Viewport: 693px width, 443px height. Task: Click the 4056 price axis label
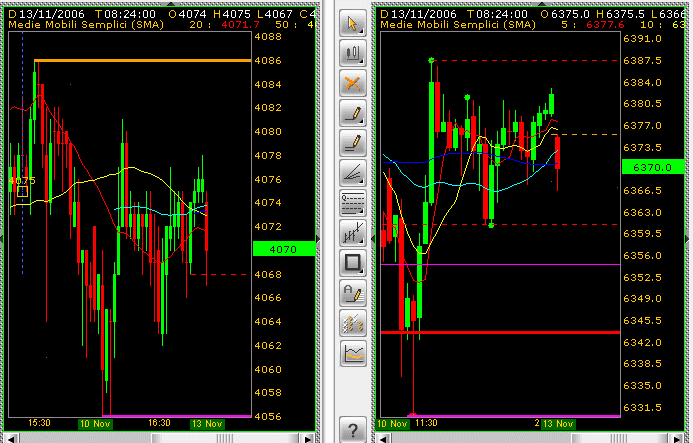(268, 416)
